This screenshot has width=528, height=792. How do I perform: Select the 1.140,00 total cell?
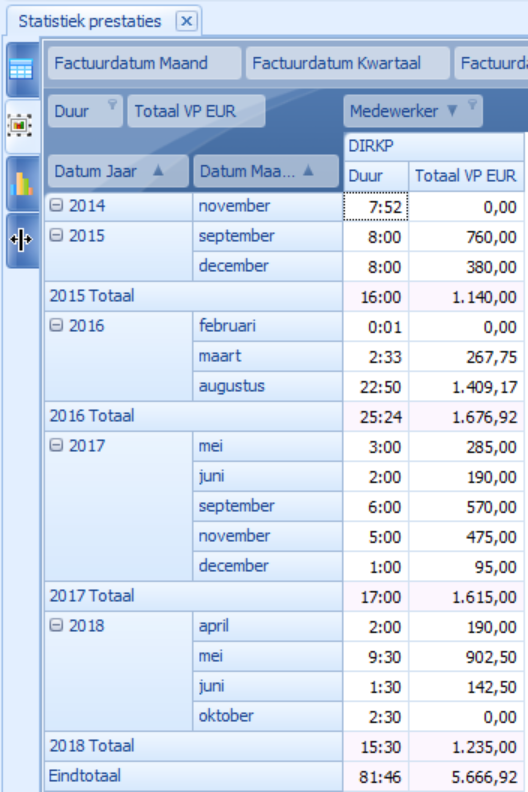pos(466,296)
